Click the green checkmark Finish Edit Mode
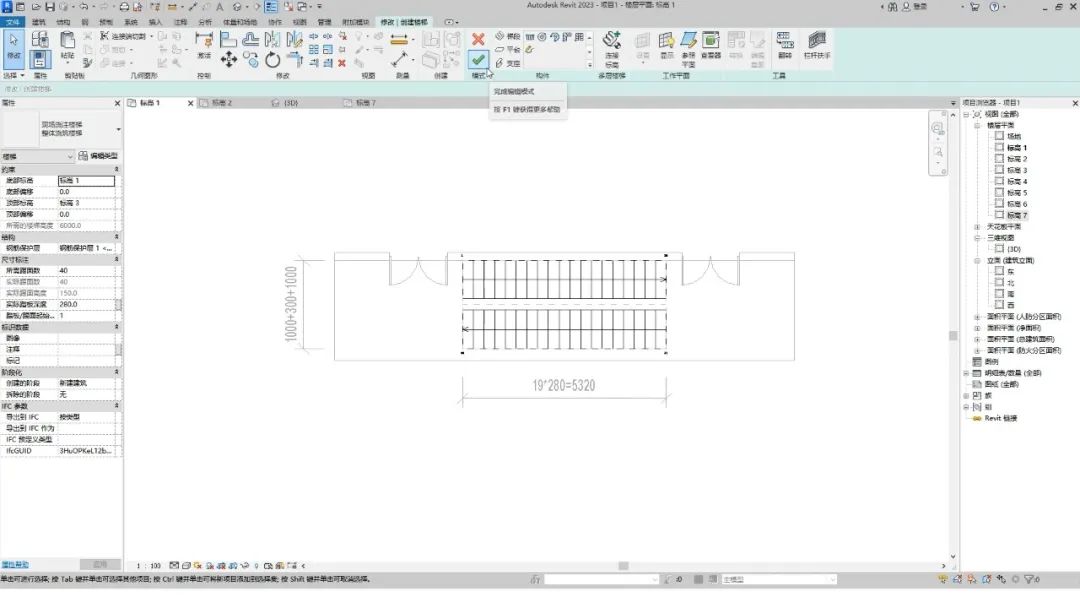Image resolution: width=1080 pixels, height=608 pixels. coord(478,60)
